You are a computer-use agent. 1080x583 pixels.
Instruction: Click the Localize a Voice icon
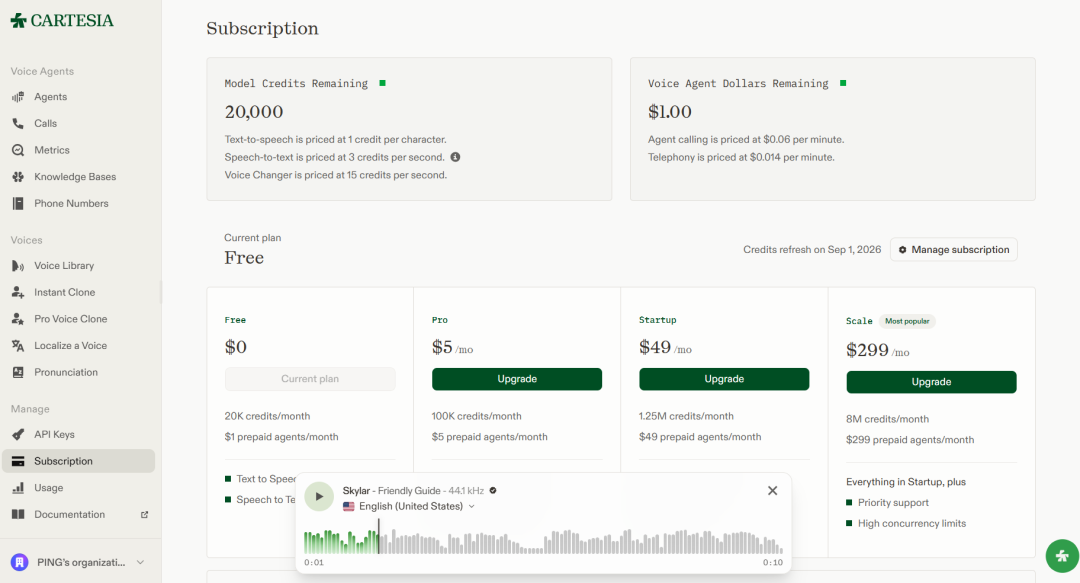click(18, 346)
